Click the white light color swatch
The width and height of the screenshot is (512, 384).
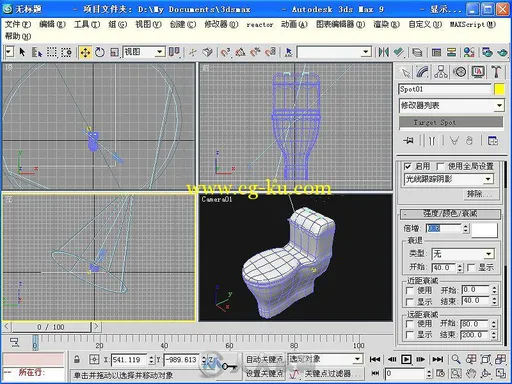click(x=485, y=230)
